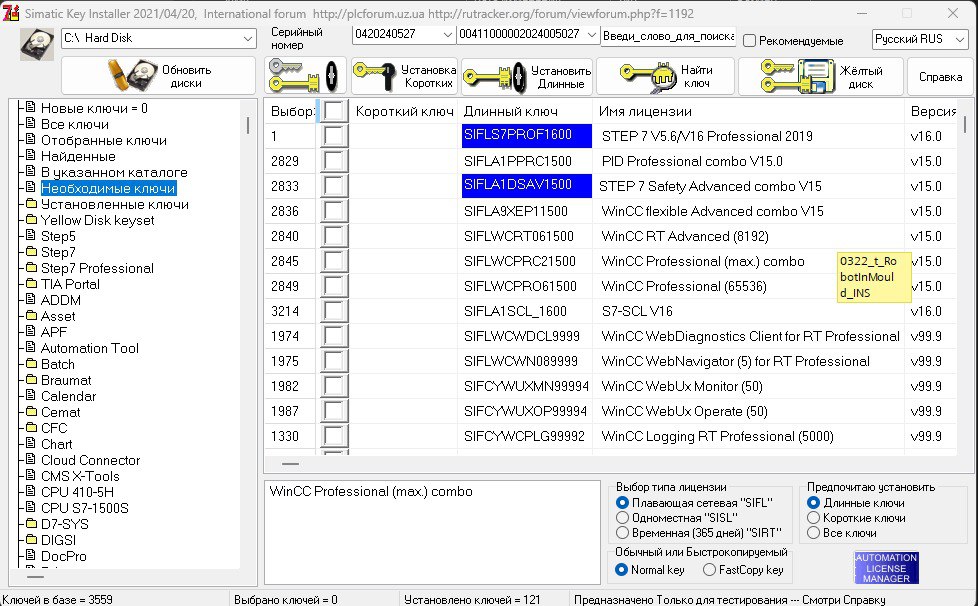Viewport: 978px width, 606px height.
Task: Click the Batch folder icon
Action: pyautogui.click(x=31, y=364)
